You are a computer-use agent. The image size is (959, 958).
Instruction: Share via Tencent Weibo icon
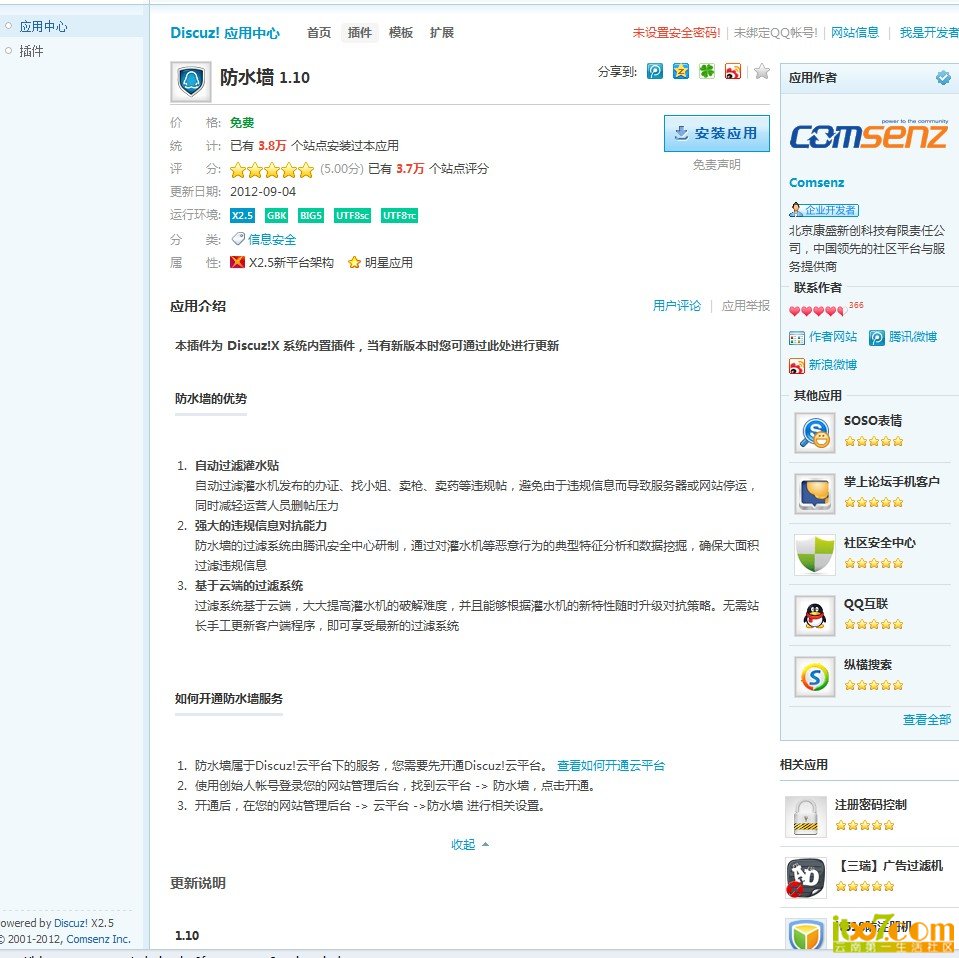pyautogui.click(x=654, y=72)
